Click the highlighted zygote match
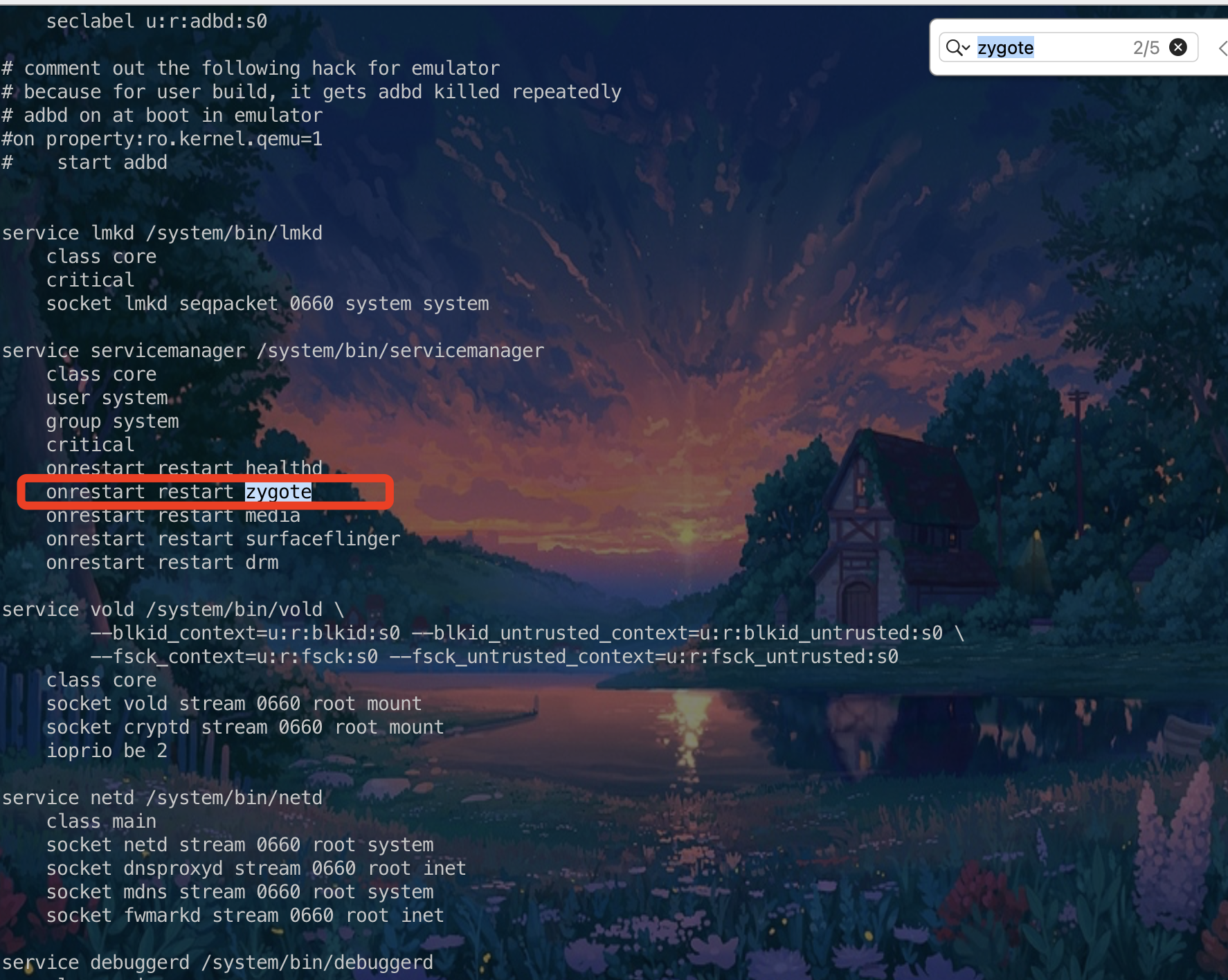This screenshot has height=980, width=1228. tap(278, 492)
